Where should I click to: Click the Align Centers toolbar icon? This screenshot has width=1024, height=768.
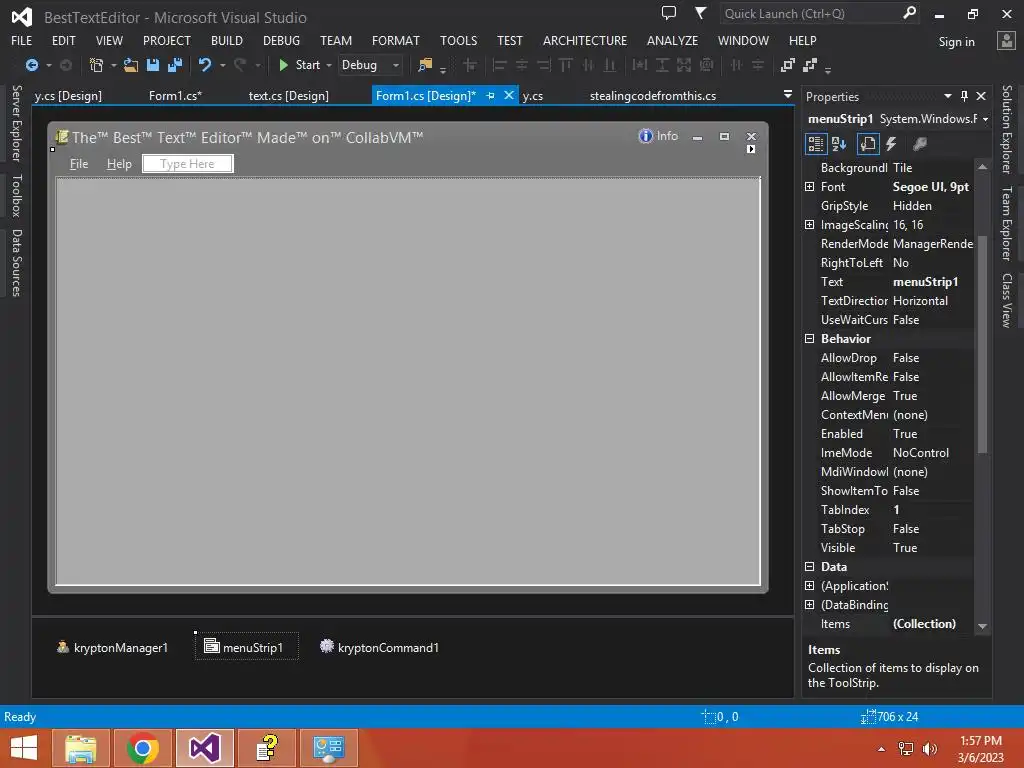click(522, 65)
